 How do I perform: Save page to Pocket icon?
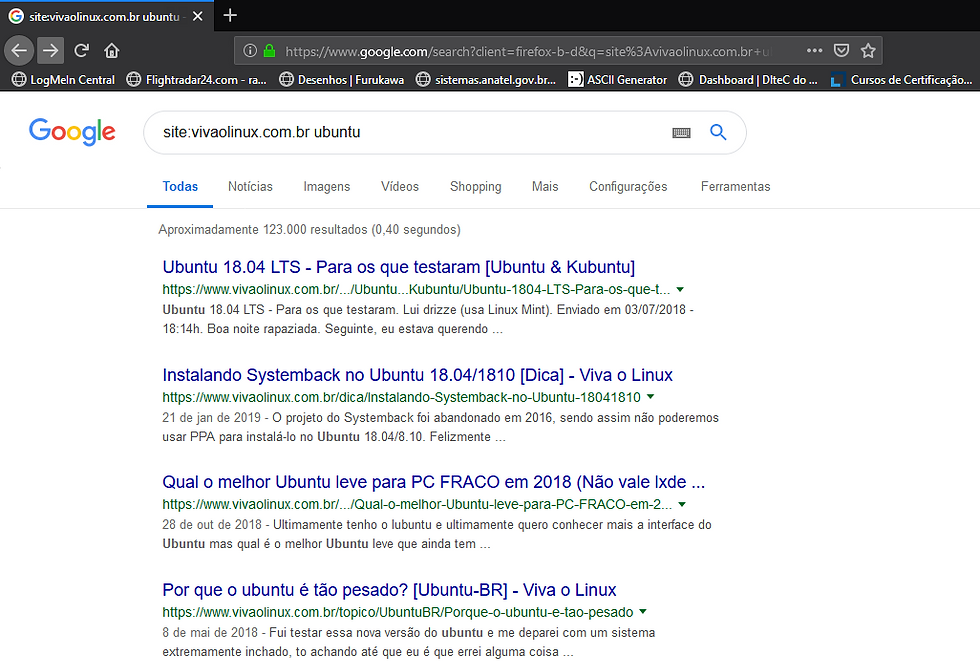pos(841,51)
